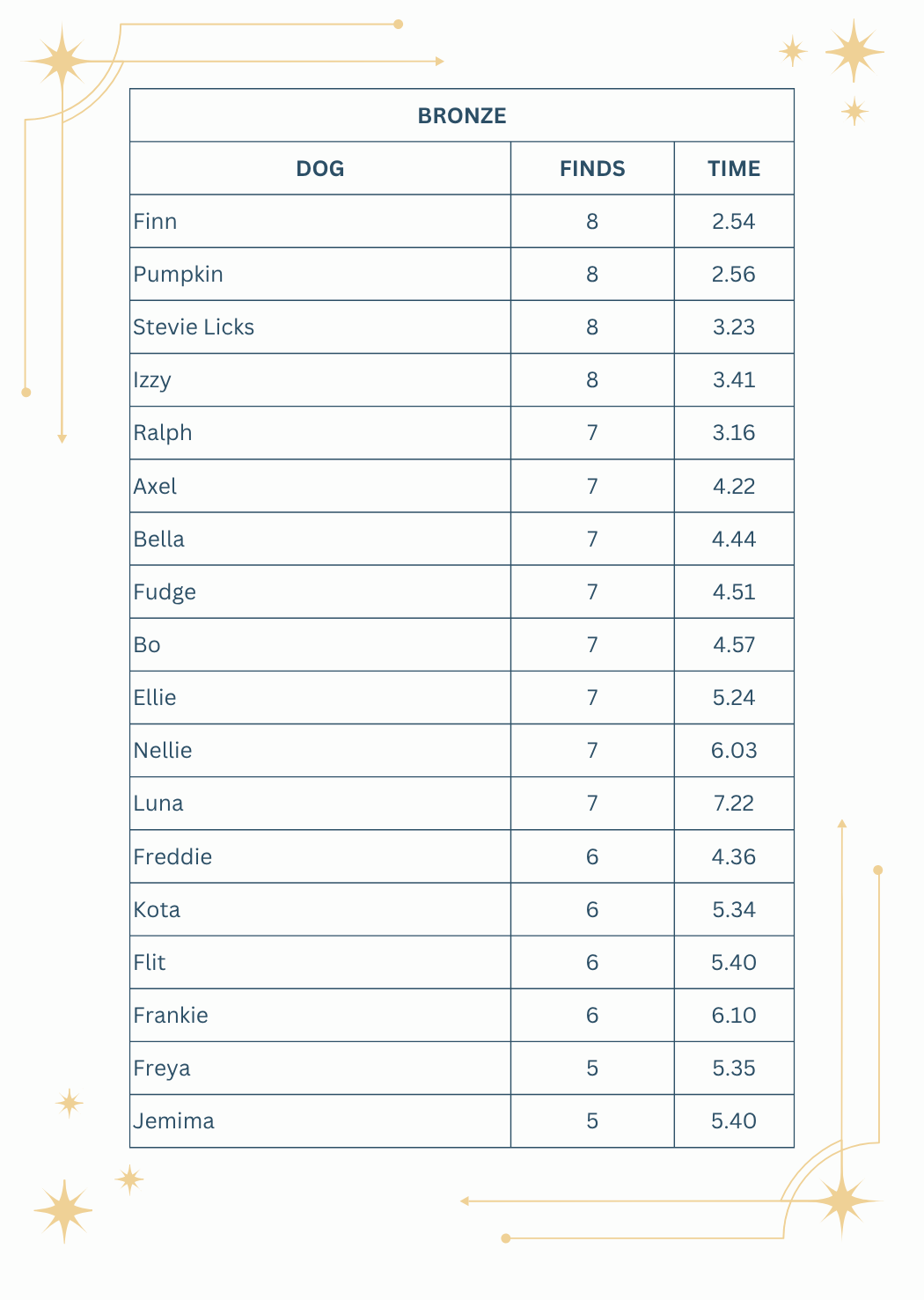Click the BRONZE table title
This screenshot has width=924, height=1300.
(x=462, y=116)
